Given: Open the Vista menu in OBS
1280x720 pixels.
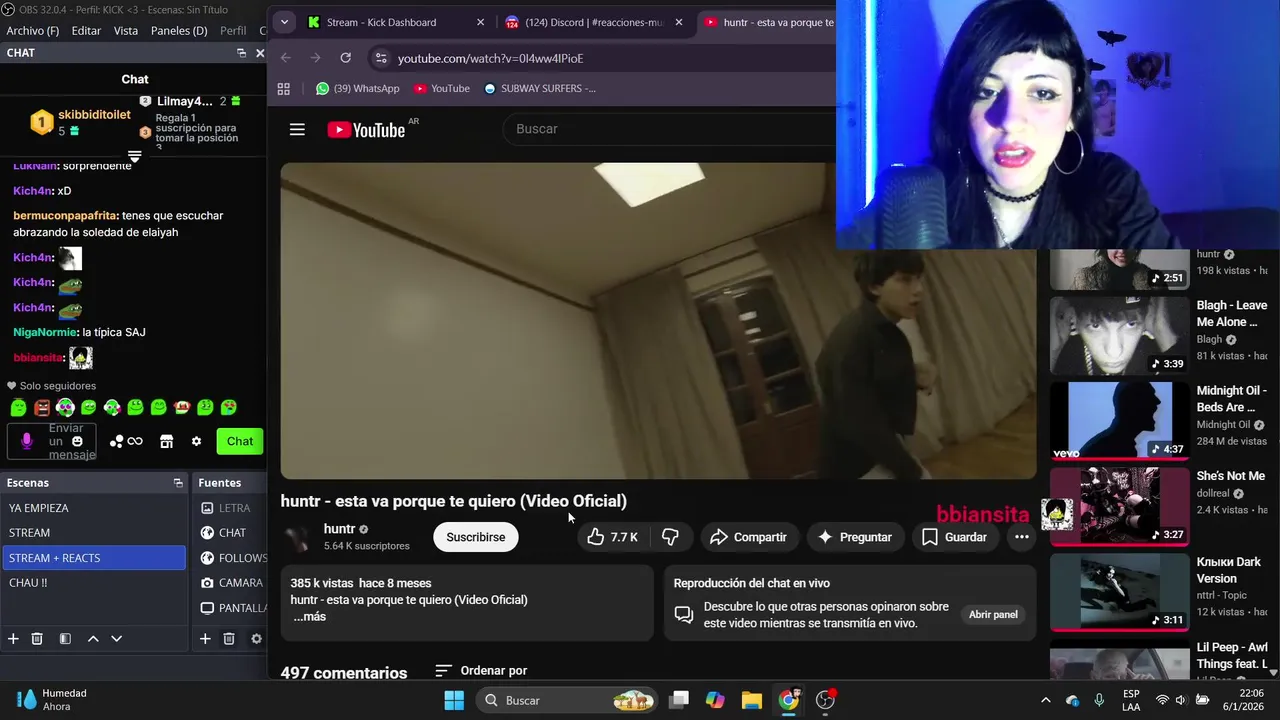Looking at the screenshot, I should tap(126, 31).
